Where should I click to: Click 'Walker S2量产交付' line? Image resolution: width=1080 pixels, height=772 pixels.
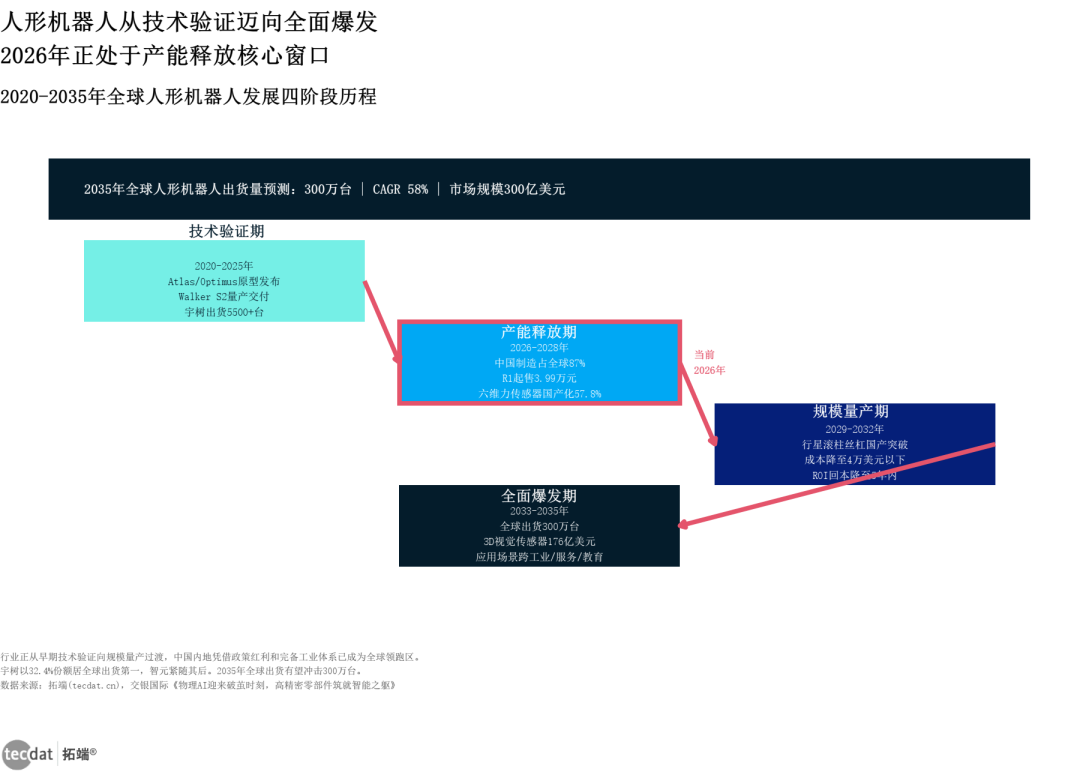(x=224, y=297)
